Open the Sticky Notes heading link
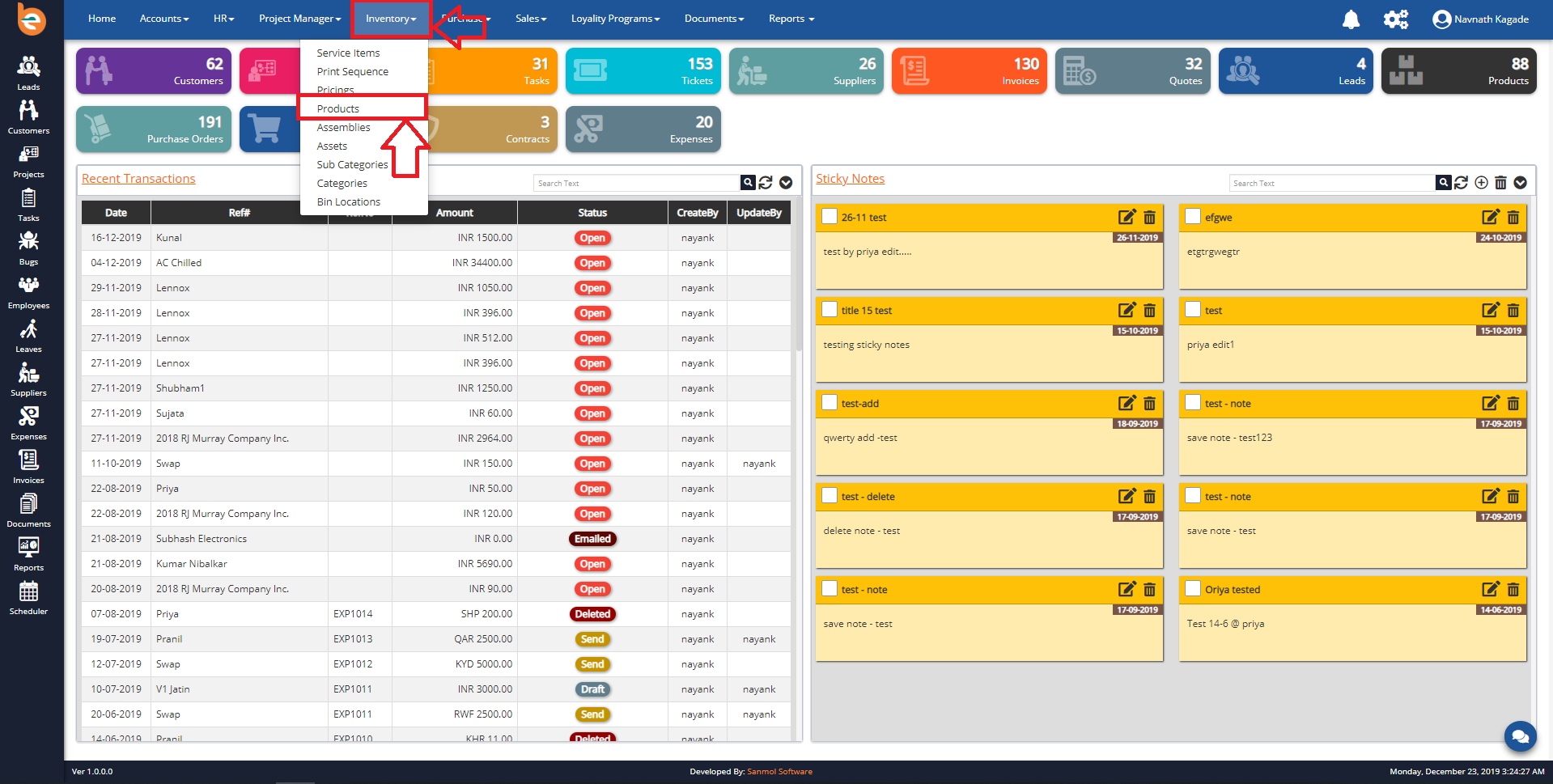The image size is (1553, 784). coord(851,178)
